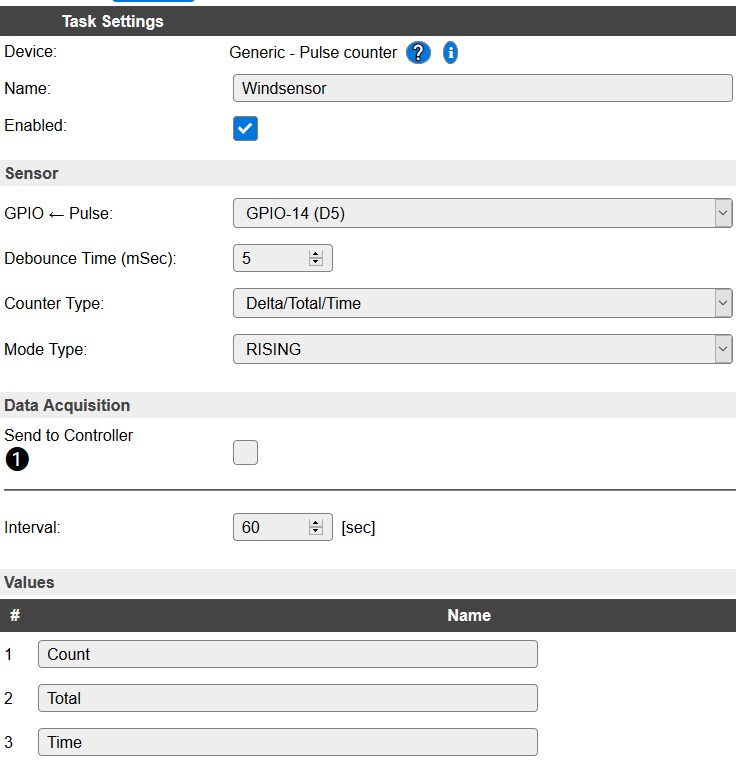The image size is (736, 770).
Task: Expand the Counter Type dropdown
Action: coord(482,303)
